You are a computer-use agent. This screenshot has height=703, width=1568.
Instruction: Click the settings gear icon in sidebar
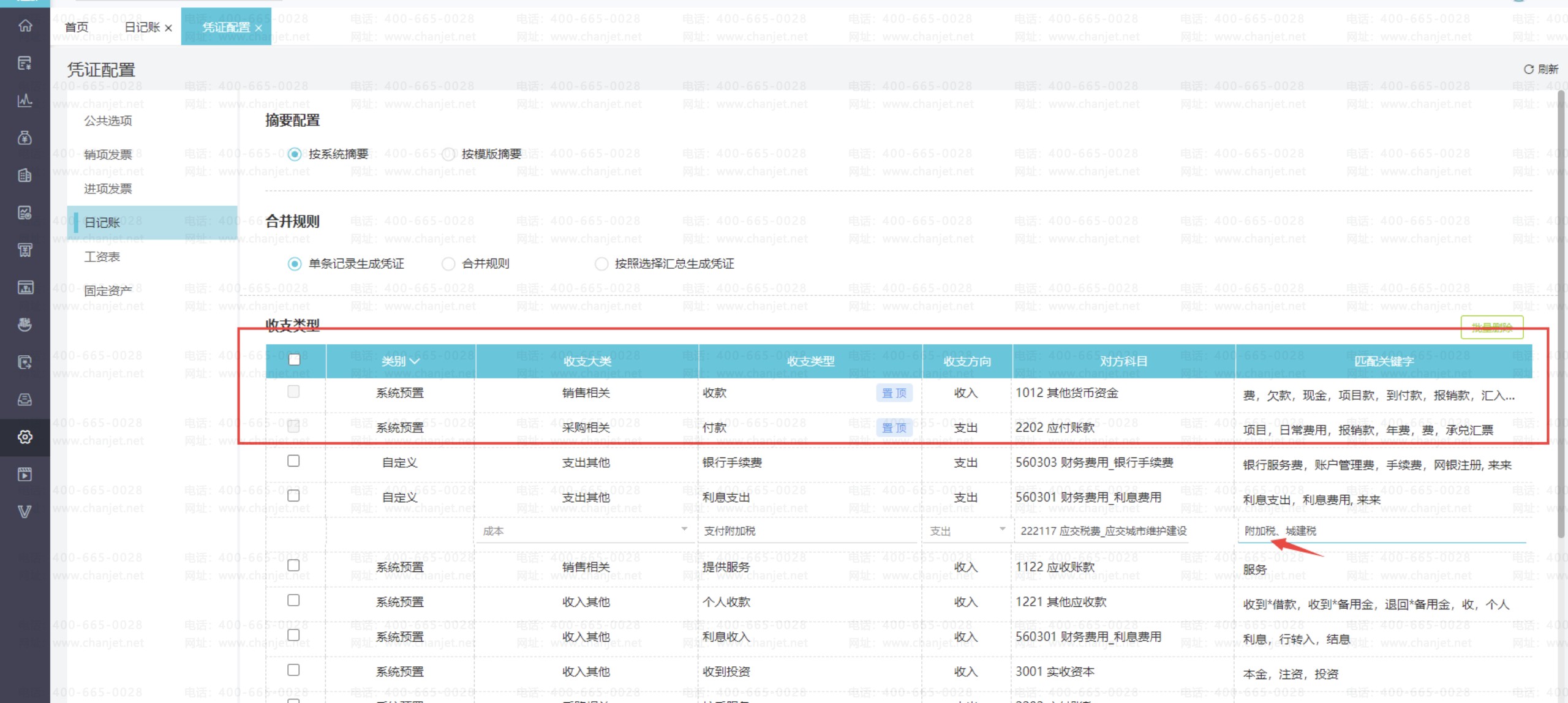25,437
